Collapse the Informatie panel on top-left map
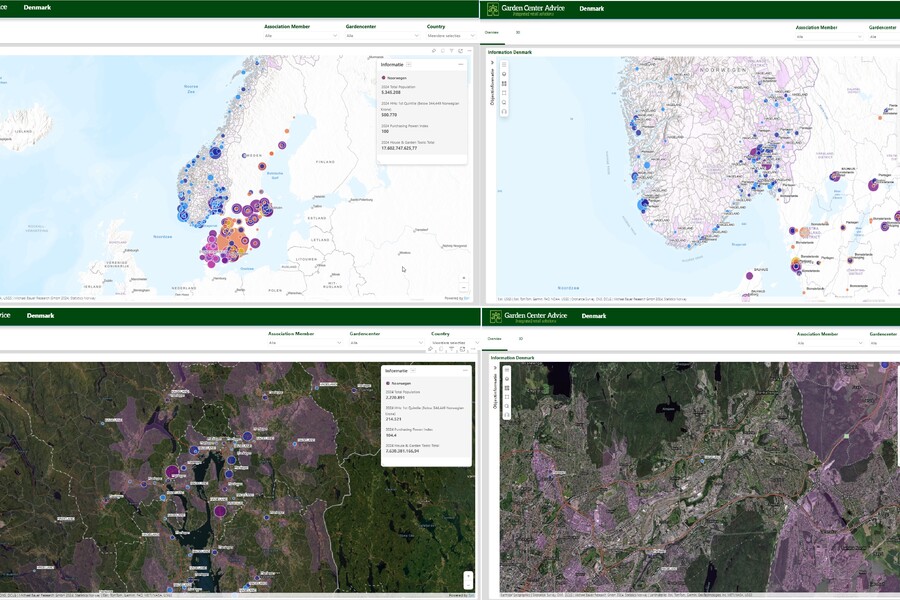 pos(460,64)
